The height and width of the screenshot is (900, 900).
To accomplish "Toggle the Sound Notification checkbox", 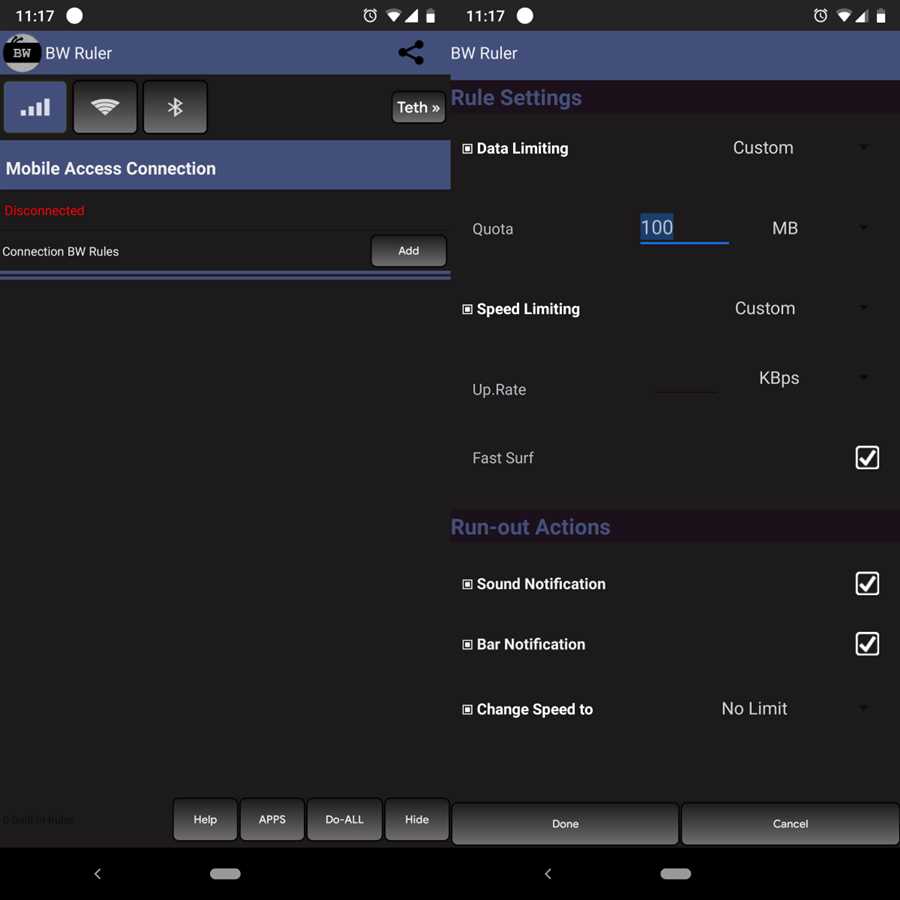I will pyautogui.click(x=867, y=583).
